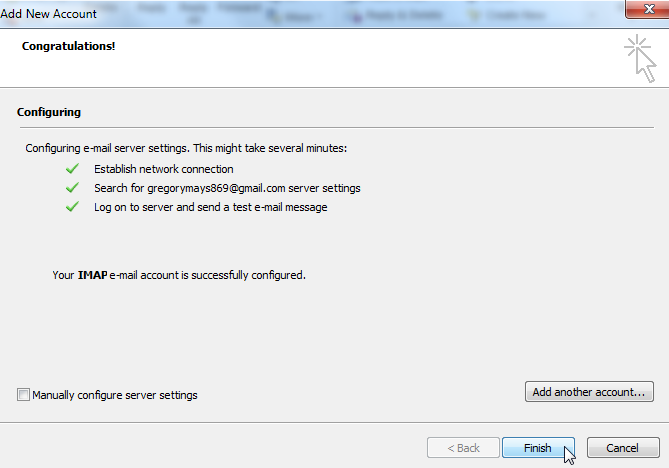Enable Manually configure server settings checkbox
Screen dimensions: 669x468
pyautogui.click(x=24, y=395)
